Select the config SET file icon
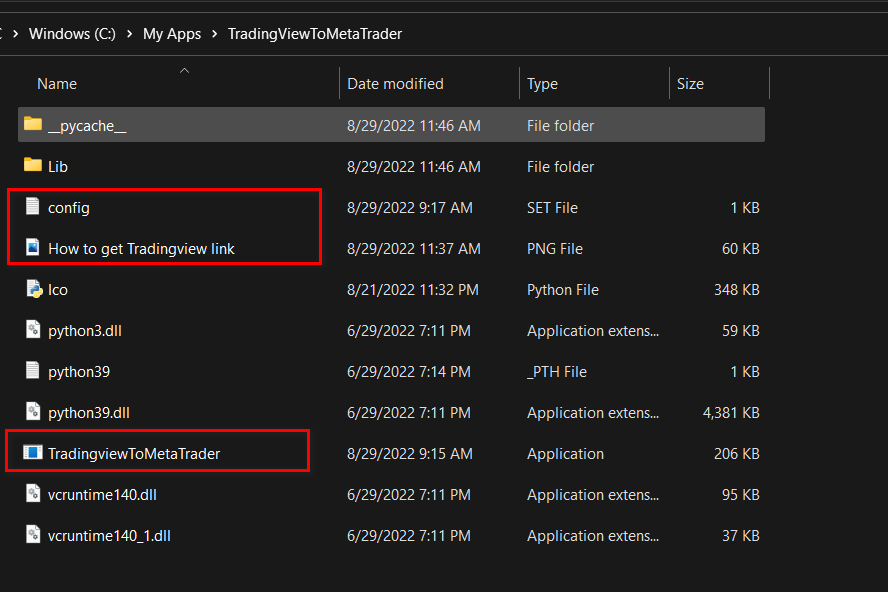Screen dimensions: 888x592 click(33, 207)
